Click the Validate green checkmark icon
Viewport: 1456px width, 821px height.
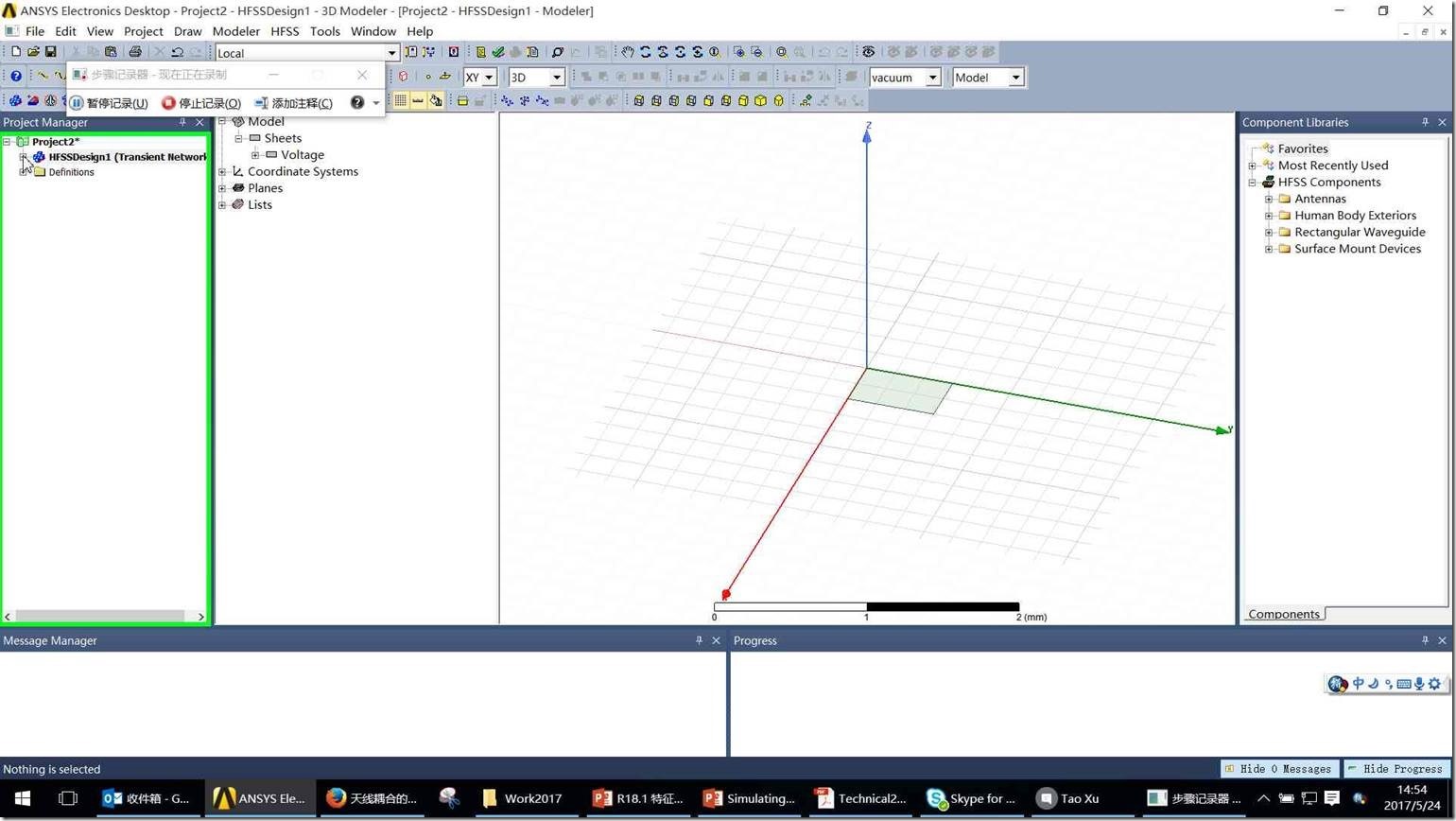497,52
